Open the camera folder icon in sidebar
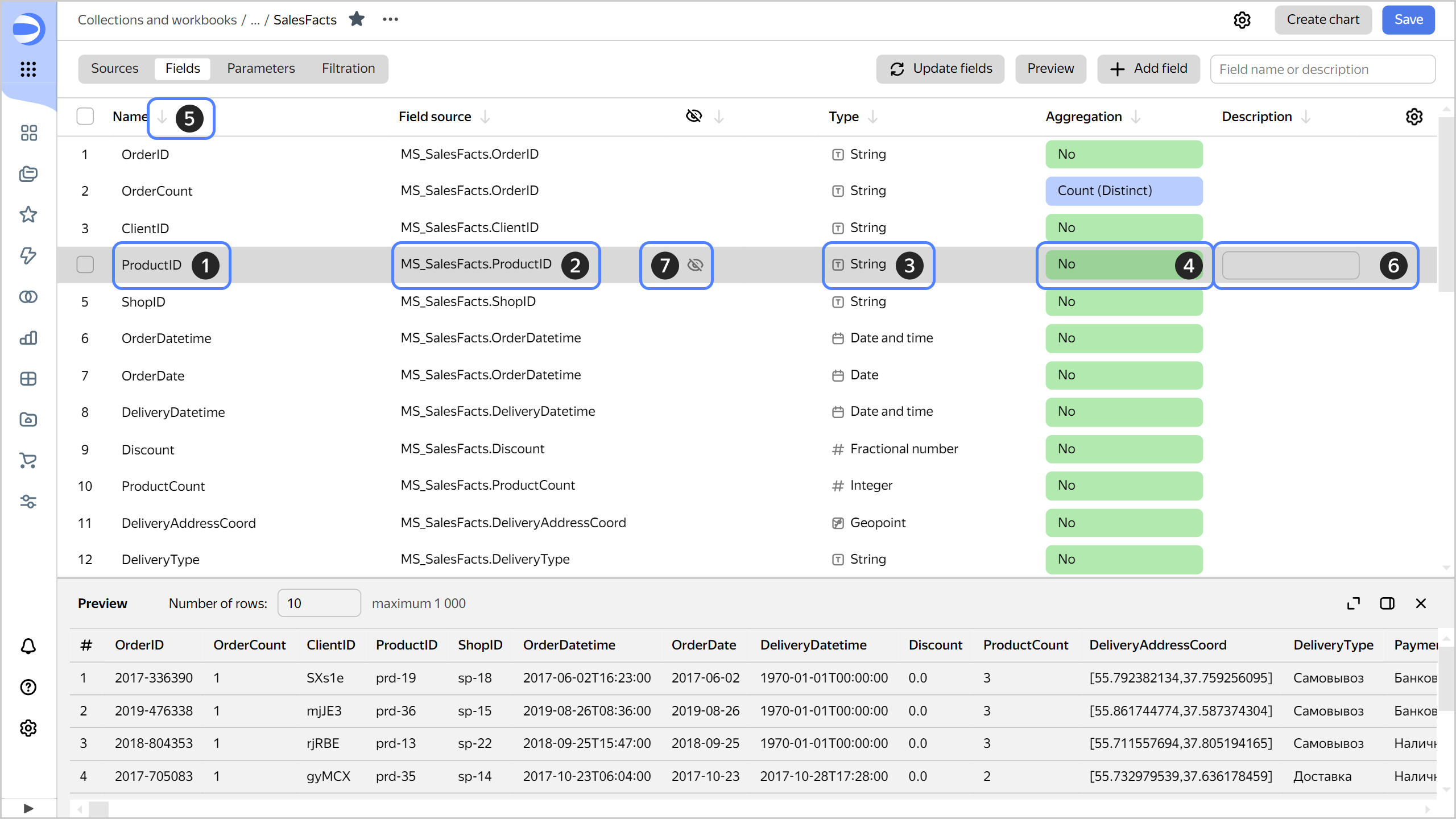Screen dimensions: 1456x819 click(x=28, y=420)
